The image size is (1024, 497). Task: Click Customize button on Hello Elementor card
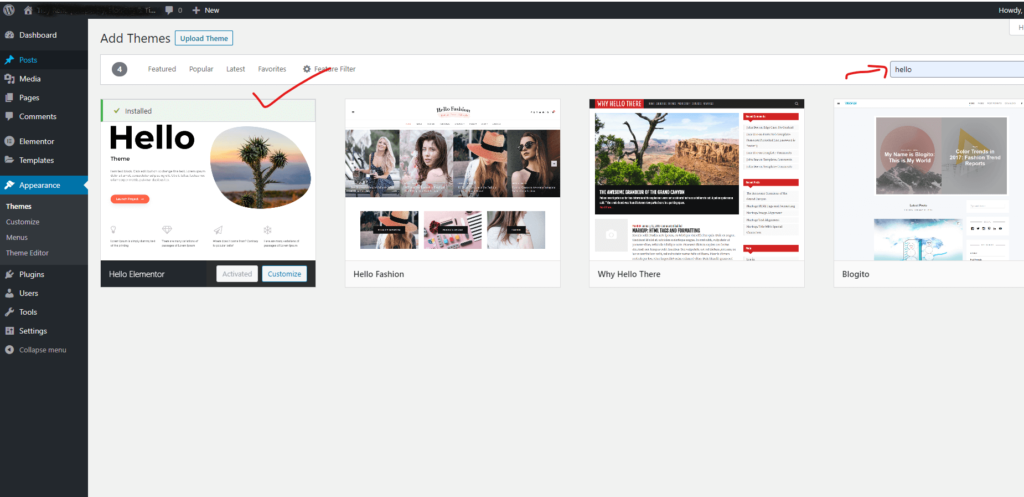pyautogui.click(x=285, y=274)
